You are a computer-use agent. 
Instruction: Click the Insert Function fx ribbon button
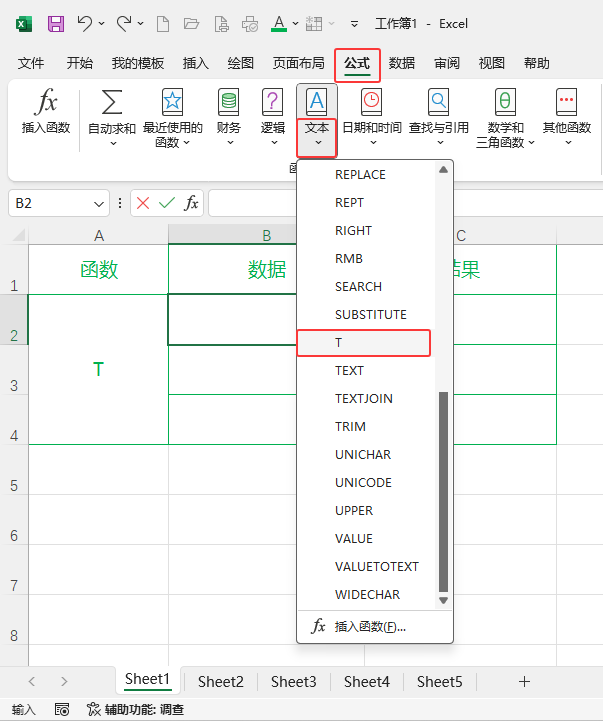pyautogui.click(x=46, y=112)
